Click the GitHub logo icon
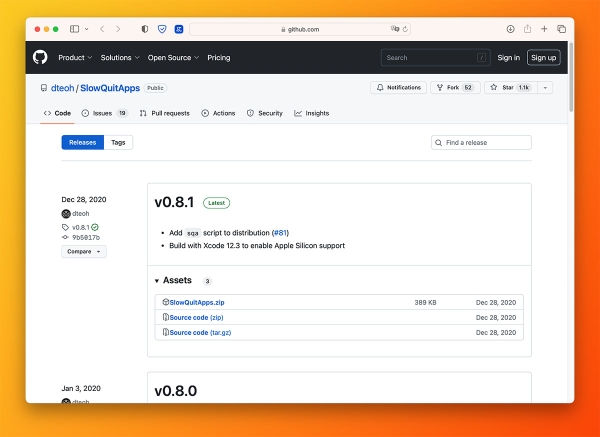Viewport: 600px width, 437px height. pyautogui.click(x=40, y=58)
